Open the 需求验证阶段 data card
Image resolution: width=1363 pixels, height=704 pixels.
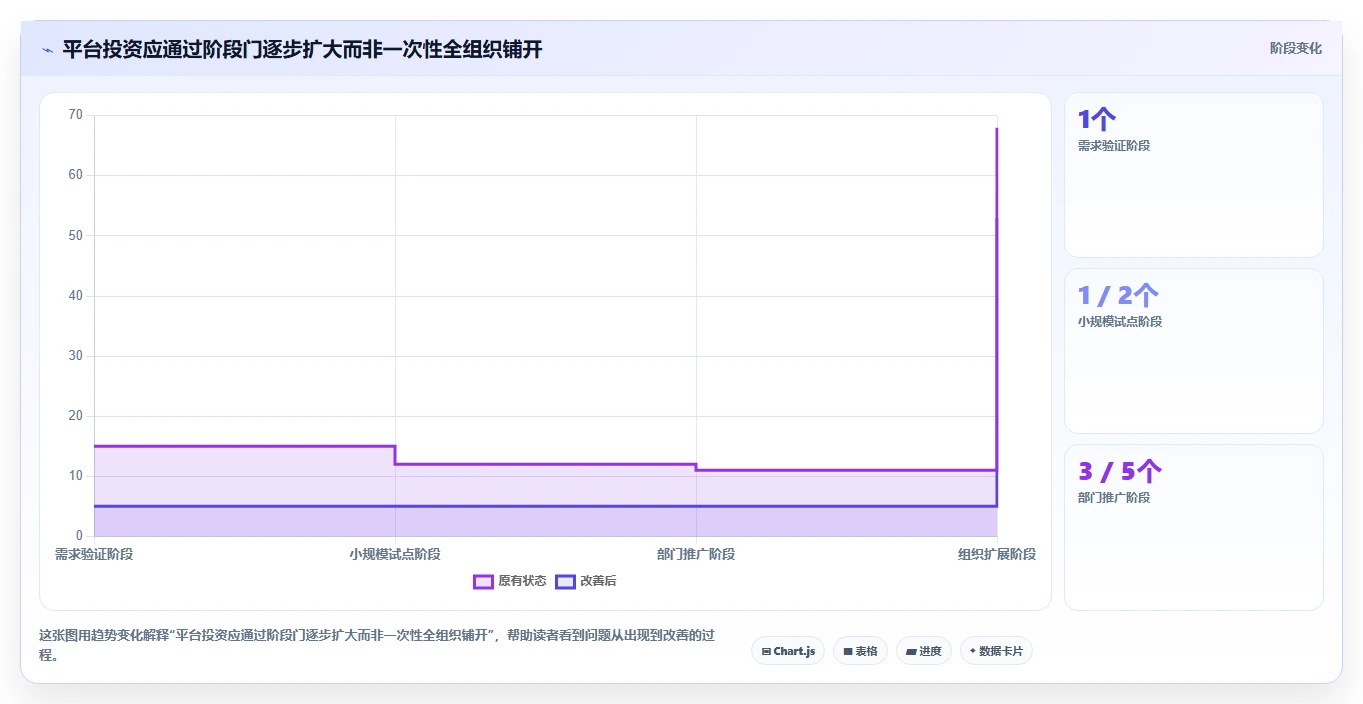[1193, 175]
